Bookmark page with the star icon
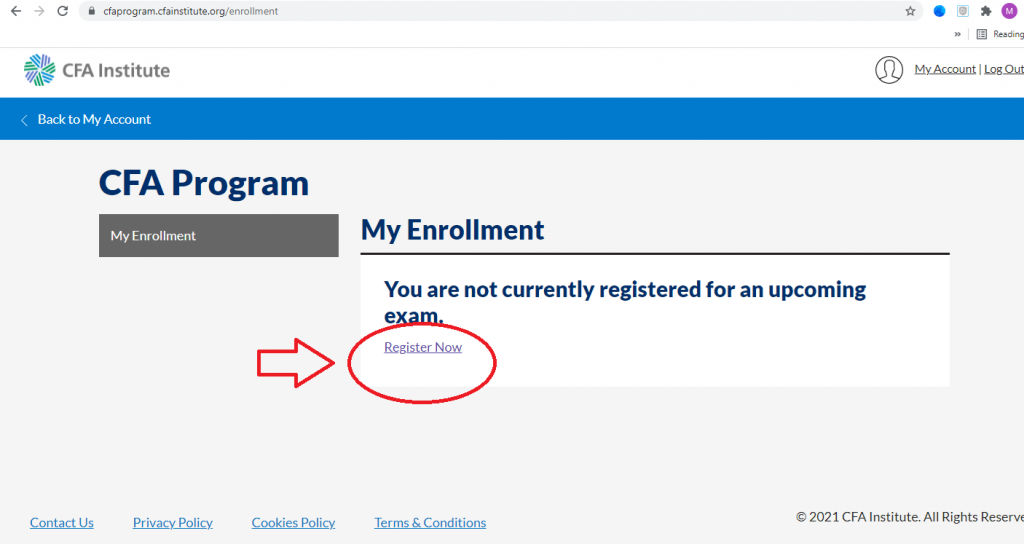 coord(910,11)
